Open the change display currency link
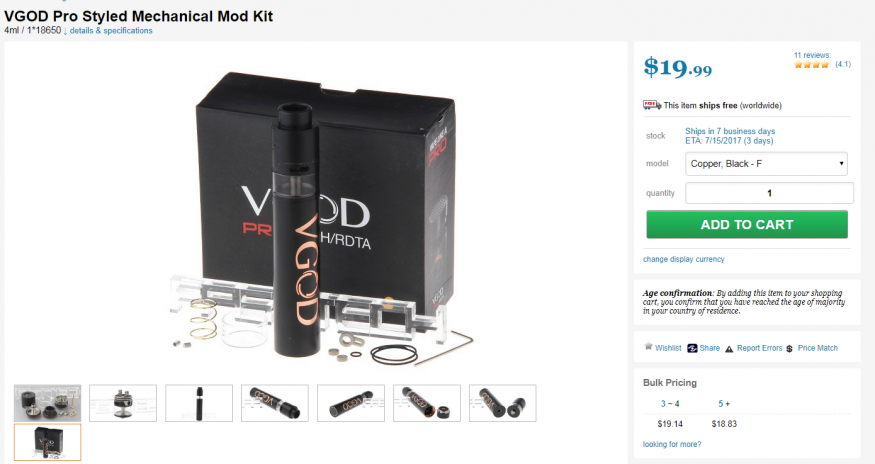This screenshot has width=875, height=464. 684,259
